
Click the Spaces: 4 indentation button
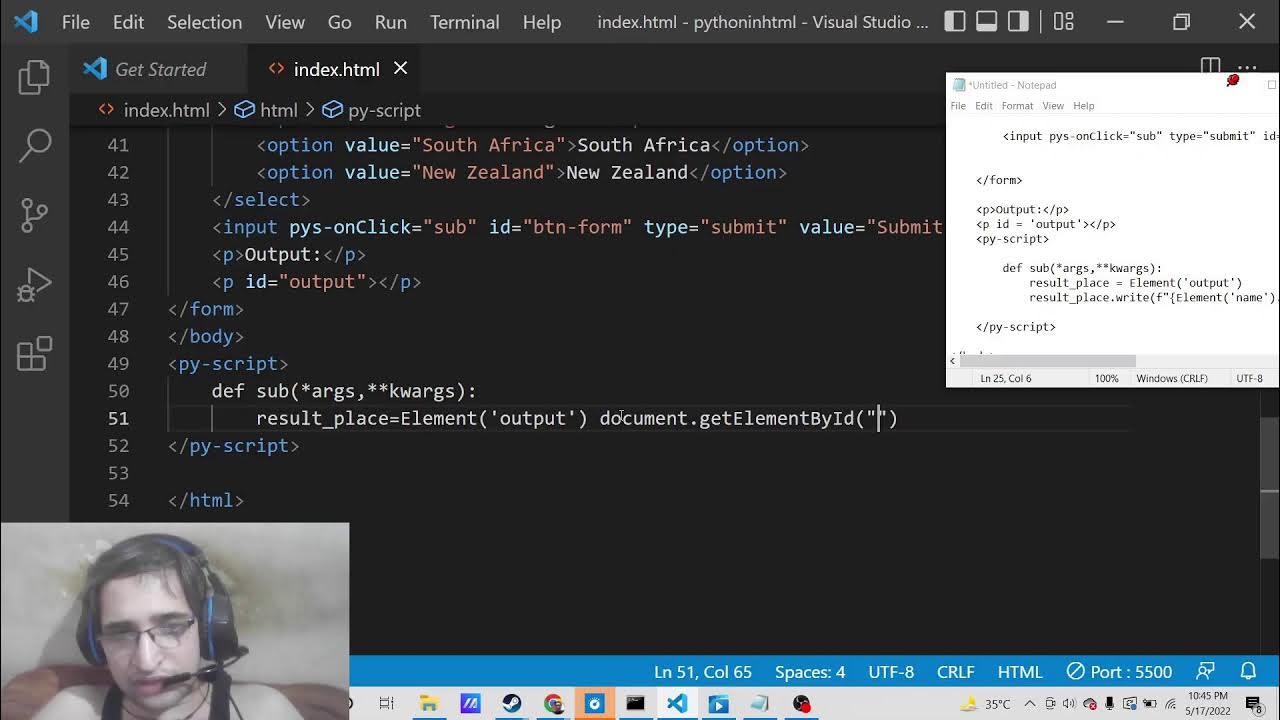[810, 672]
